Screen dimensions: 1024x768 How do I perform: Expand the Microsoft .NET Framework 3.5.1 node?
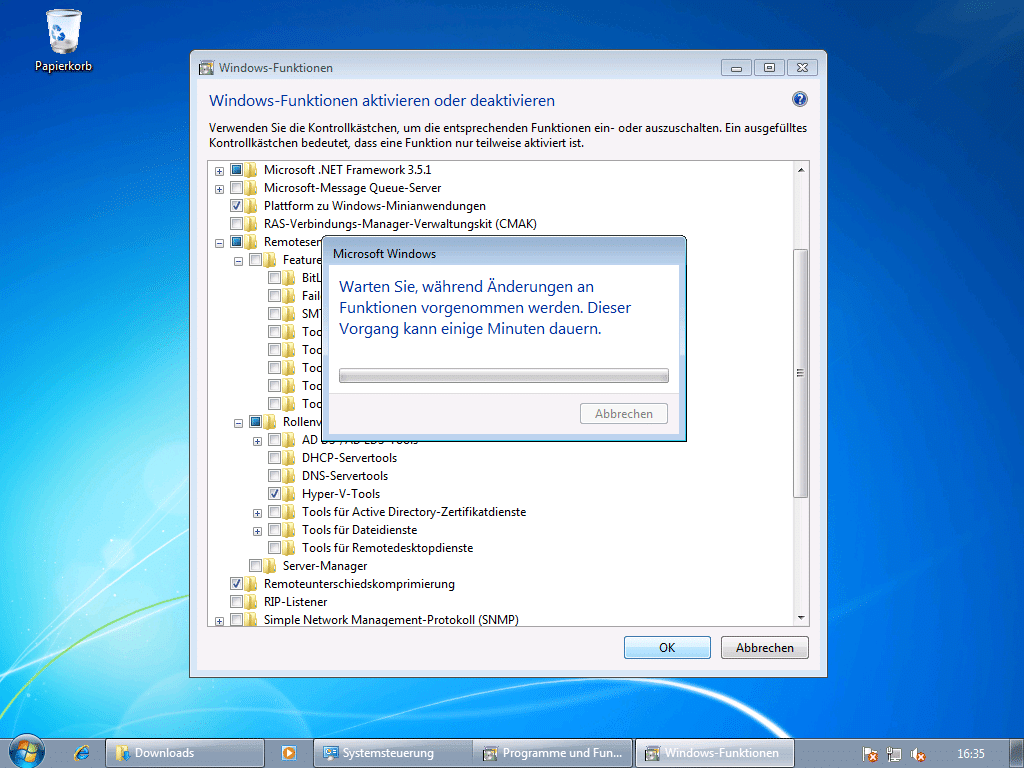pyautogui.click(x=219, y=171)
